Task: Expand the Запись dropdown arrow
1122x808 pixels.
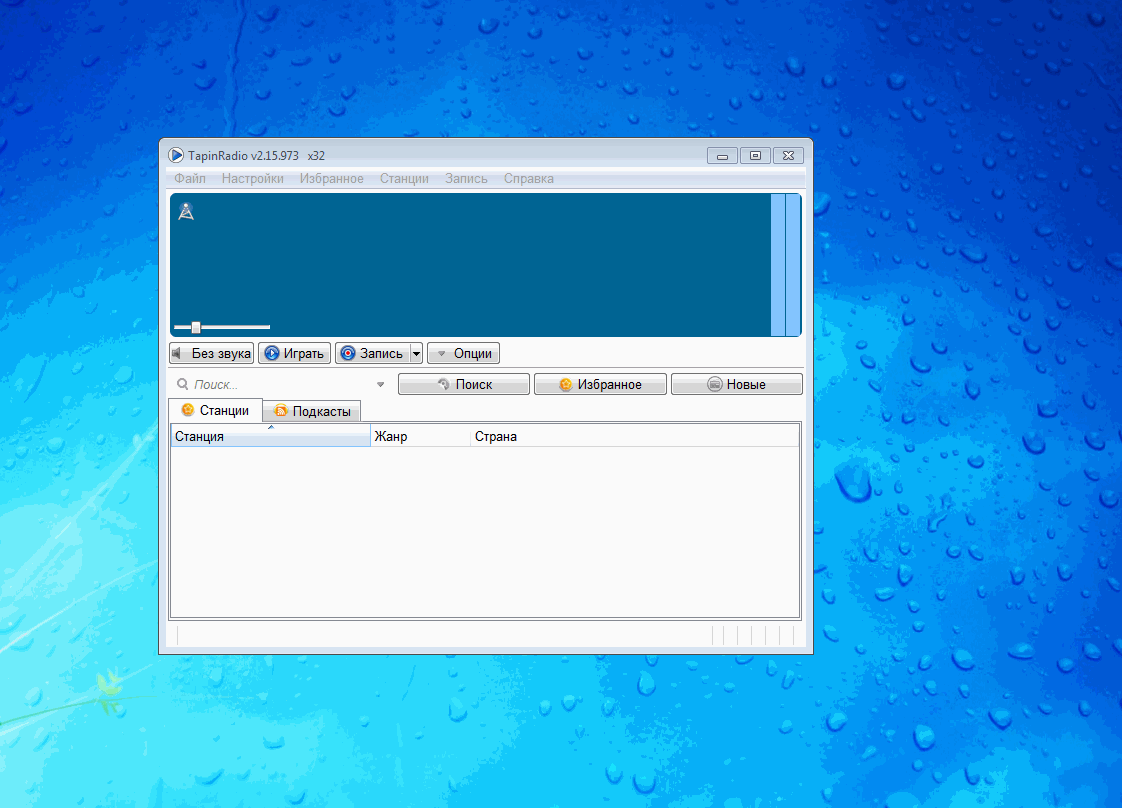Action: click(x=416, y=353)
